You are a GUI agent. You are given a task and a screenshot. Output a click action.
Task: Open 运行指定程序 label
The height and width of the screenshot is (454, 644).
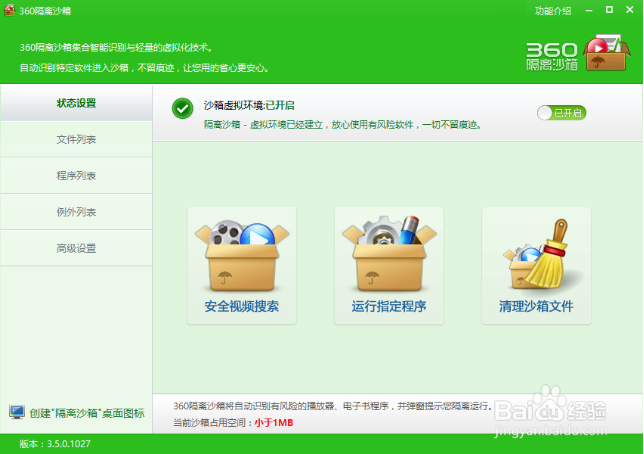click(x=389, y=306)
